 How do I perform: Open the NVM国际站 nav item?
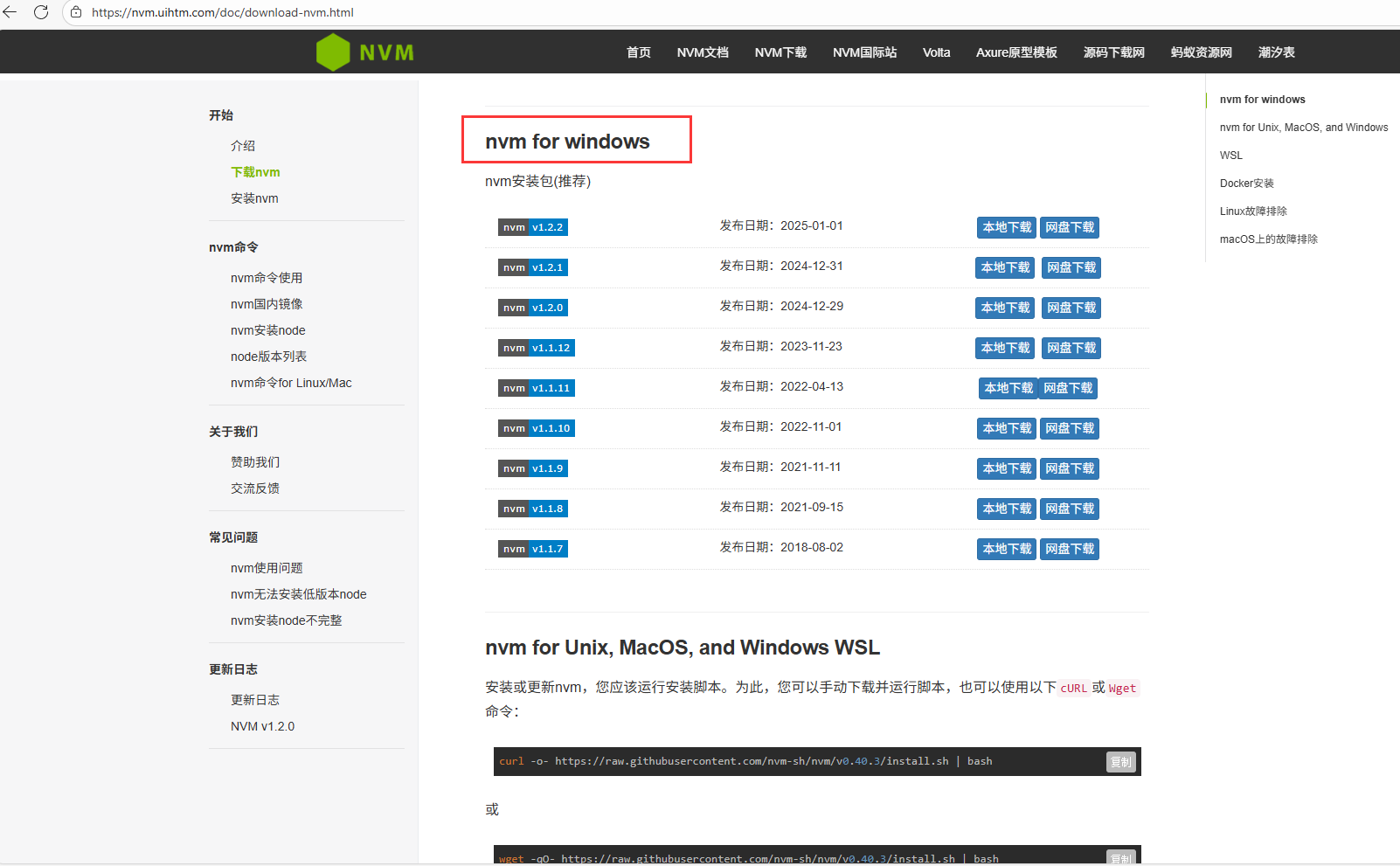[864, 52]
